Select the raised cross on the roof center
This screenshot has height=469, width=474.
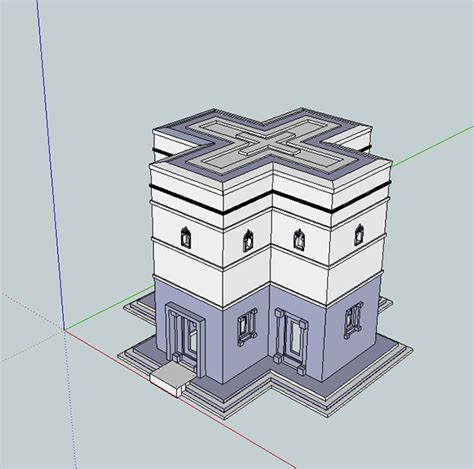(269, 143)
